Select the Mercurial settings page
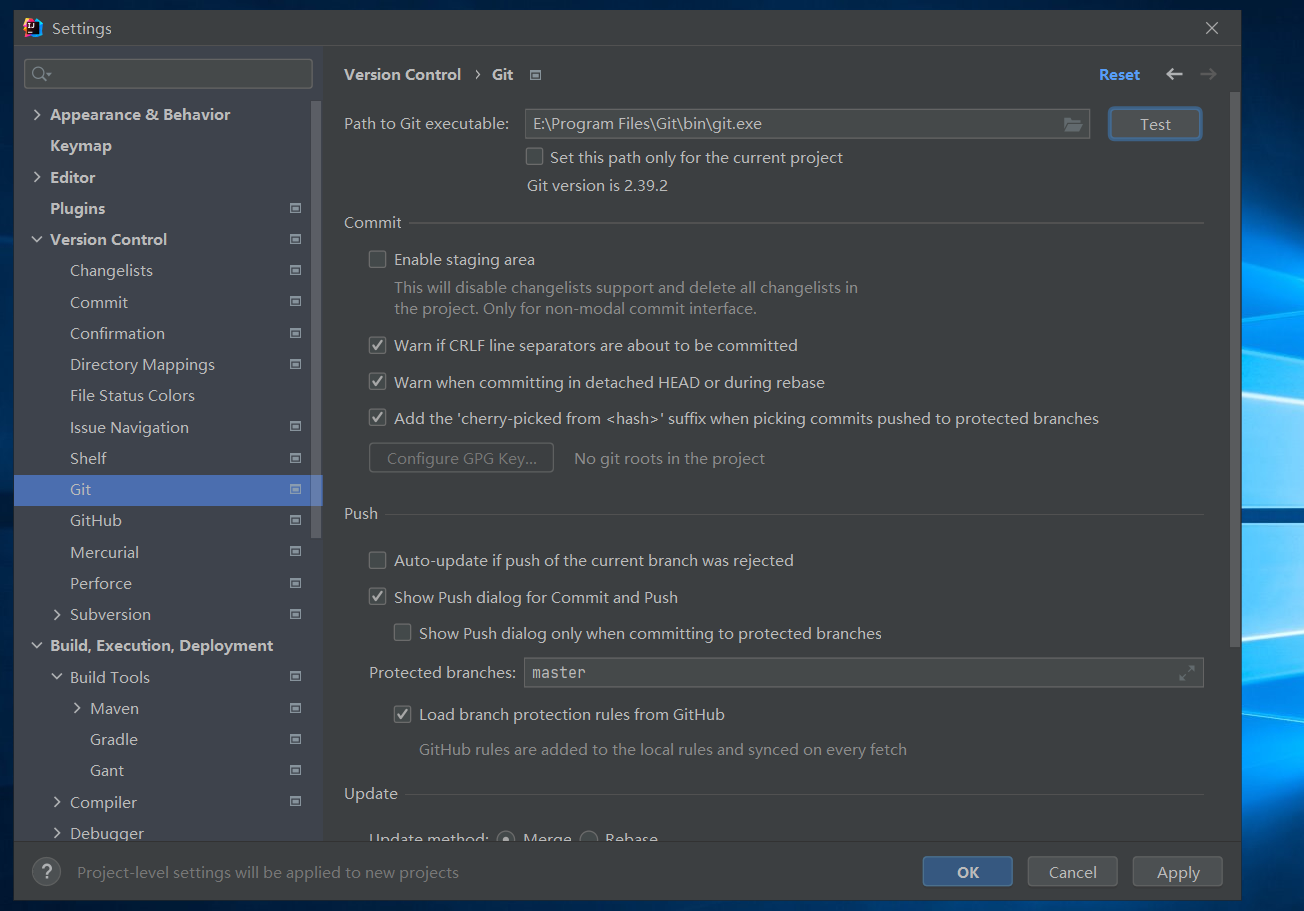1304x911 pixels. 104,552
